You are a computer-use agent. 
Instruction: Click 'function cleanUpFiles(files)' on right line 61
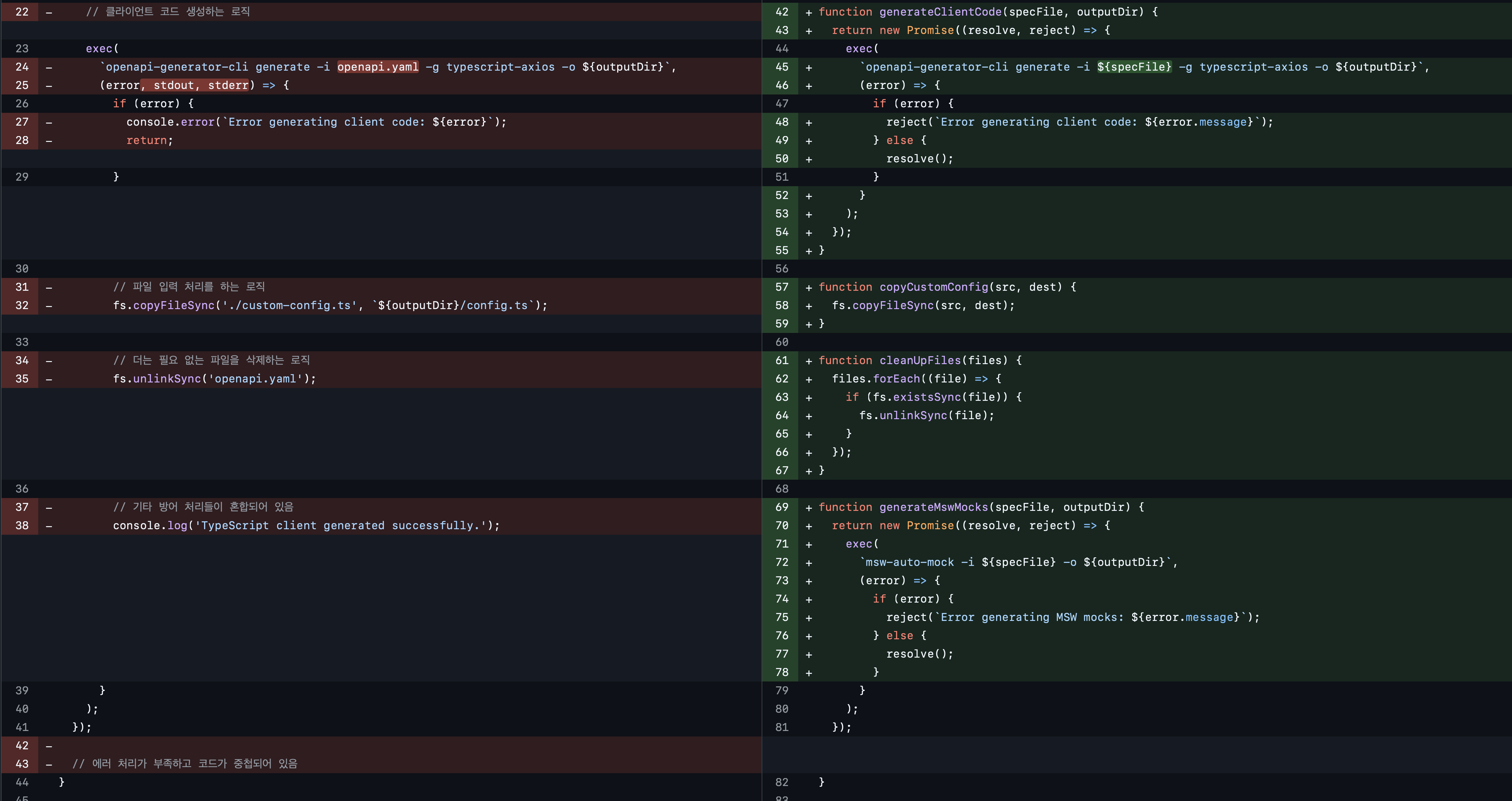click(x=913, y=360)
